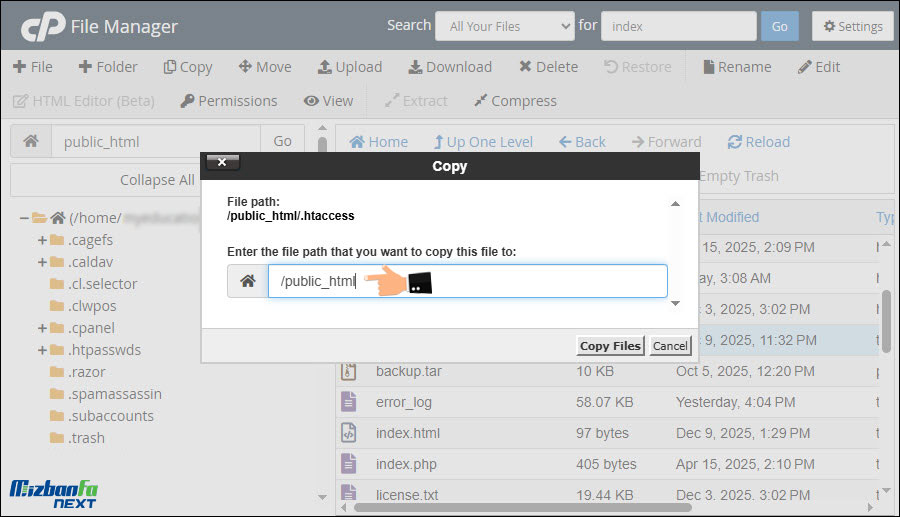Select the .spamassassin folder in tree
Screen dimensions: 900x517
[x=114, y=394]
